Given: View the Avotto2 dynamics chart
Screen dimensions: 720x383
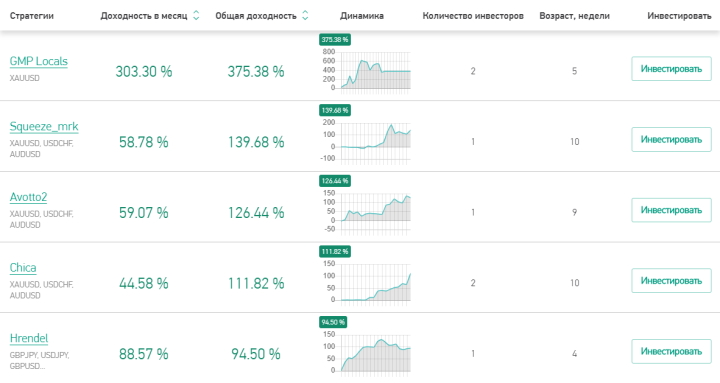Looking at the screenshot, I should [x=366, y=212].
